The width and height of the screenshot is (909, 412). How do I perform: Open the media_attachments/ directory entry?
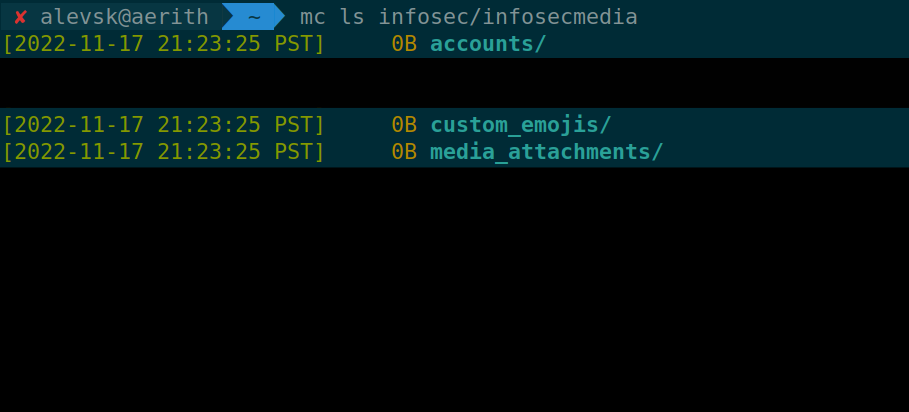pyautogui.click(x=547, y=152)
